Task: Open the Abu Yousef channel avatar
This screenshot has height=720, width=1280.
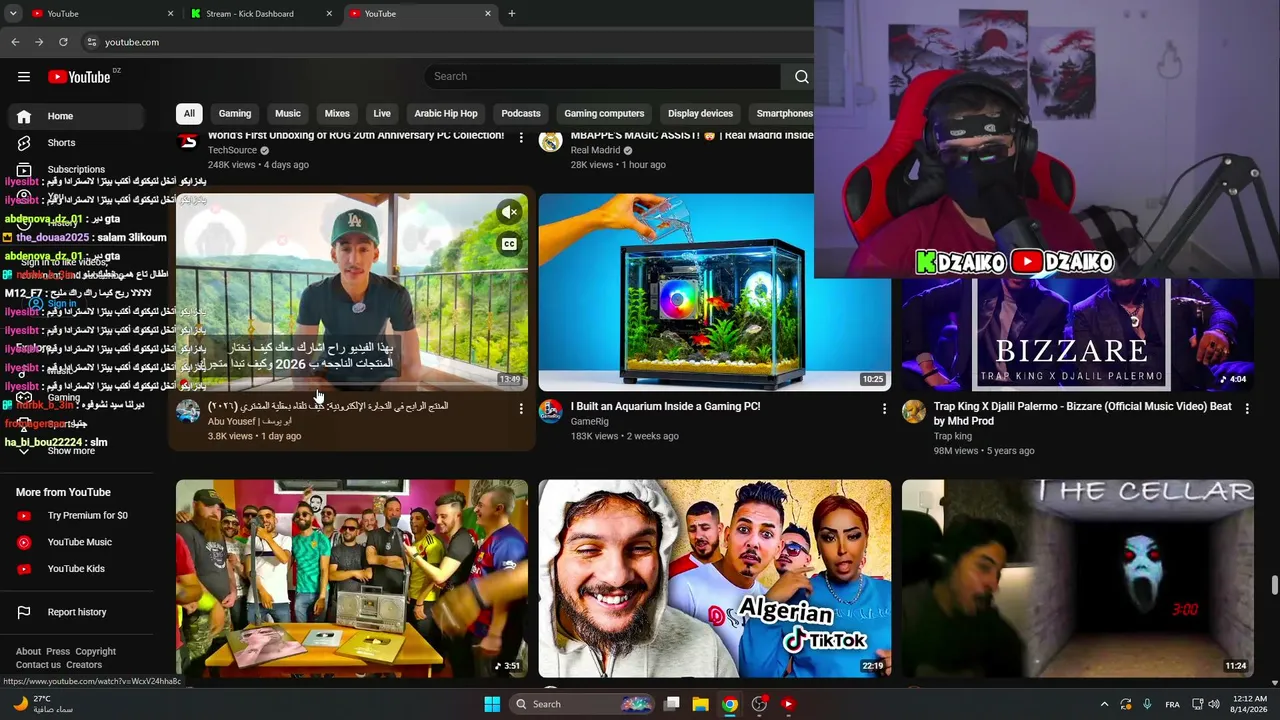Action: coord(188,411)
